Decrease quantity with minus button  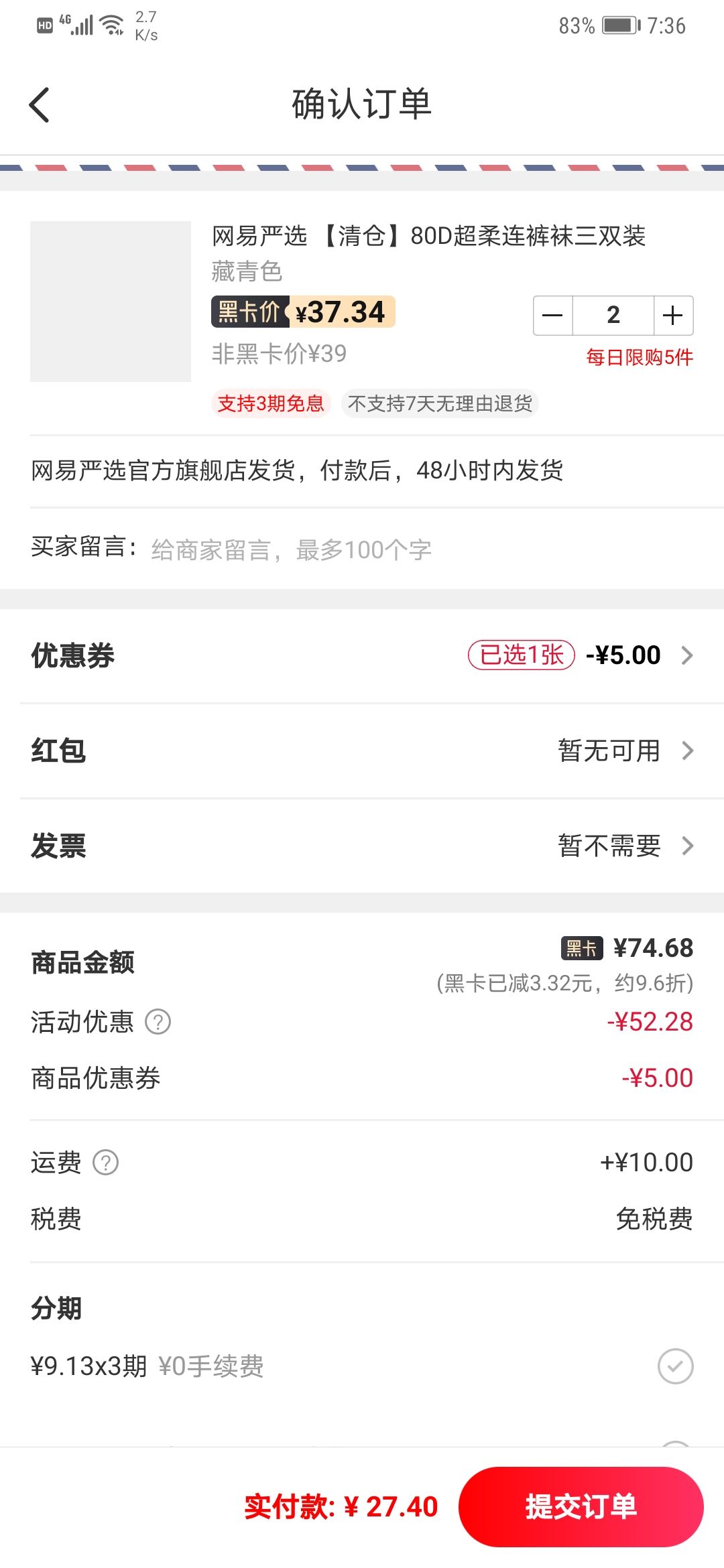pos(553,315)
